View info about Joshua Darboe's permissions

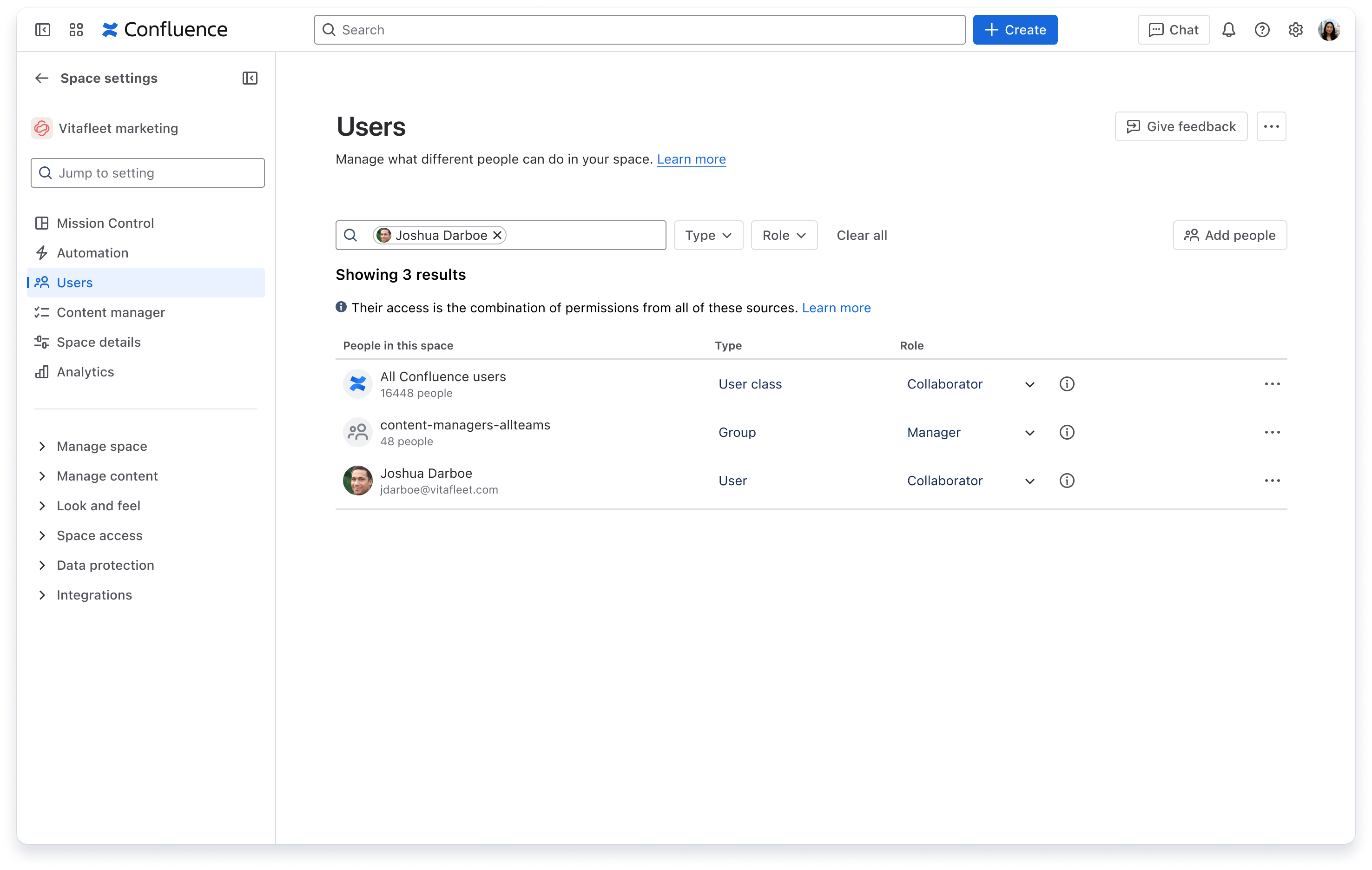tap(1067, 480)
